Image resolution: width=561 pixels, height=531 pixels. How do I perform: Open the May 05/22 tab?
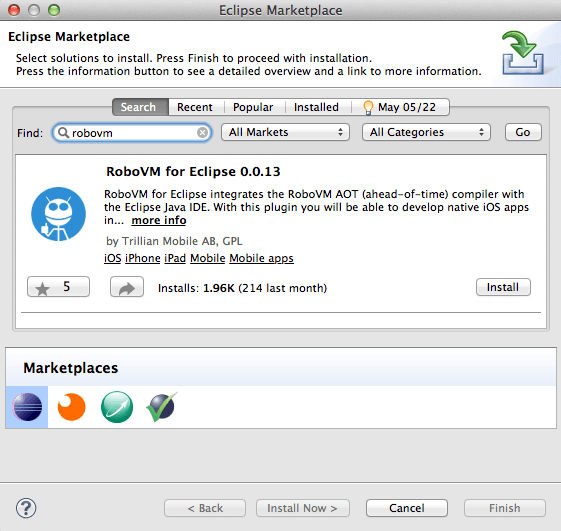tap(400, 107)
